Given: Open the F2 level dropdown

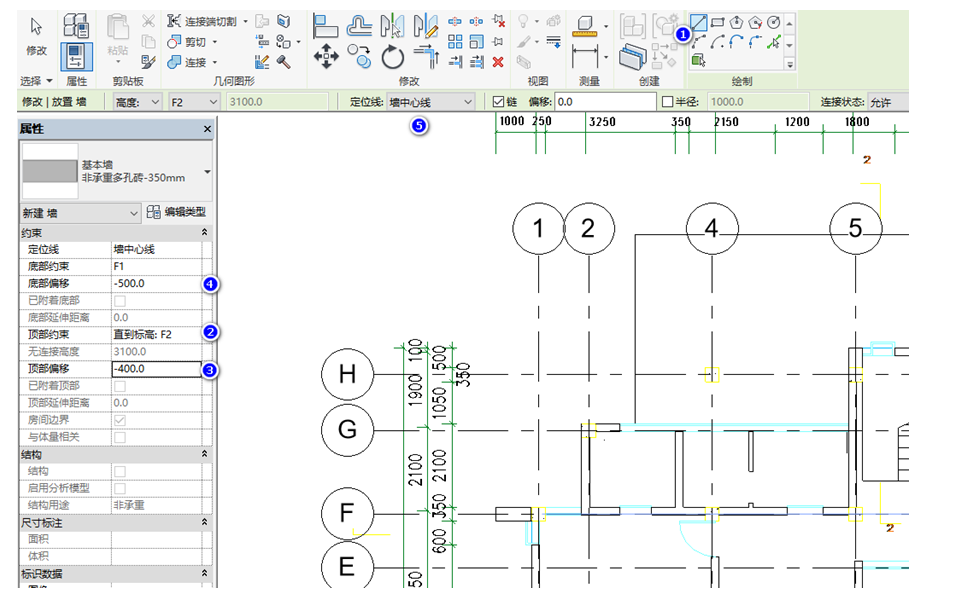Looking at the screenshot, I should coord(193,102).
